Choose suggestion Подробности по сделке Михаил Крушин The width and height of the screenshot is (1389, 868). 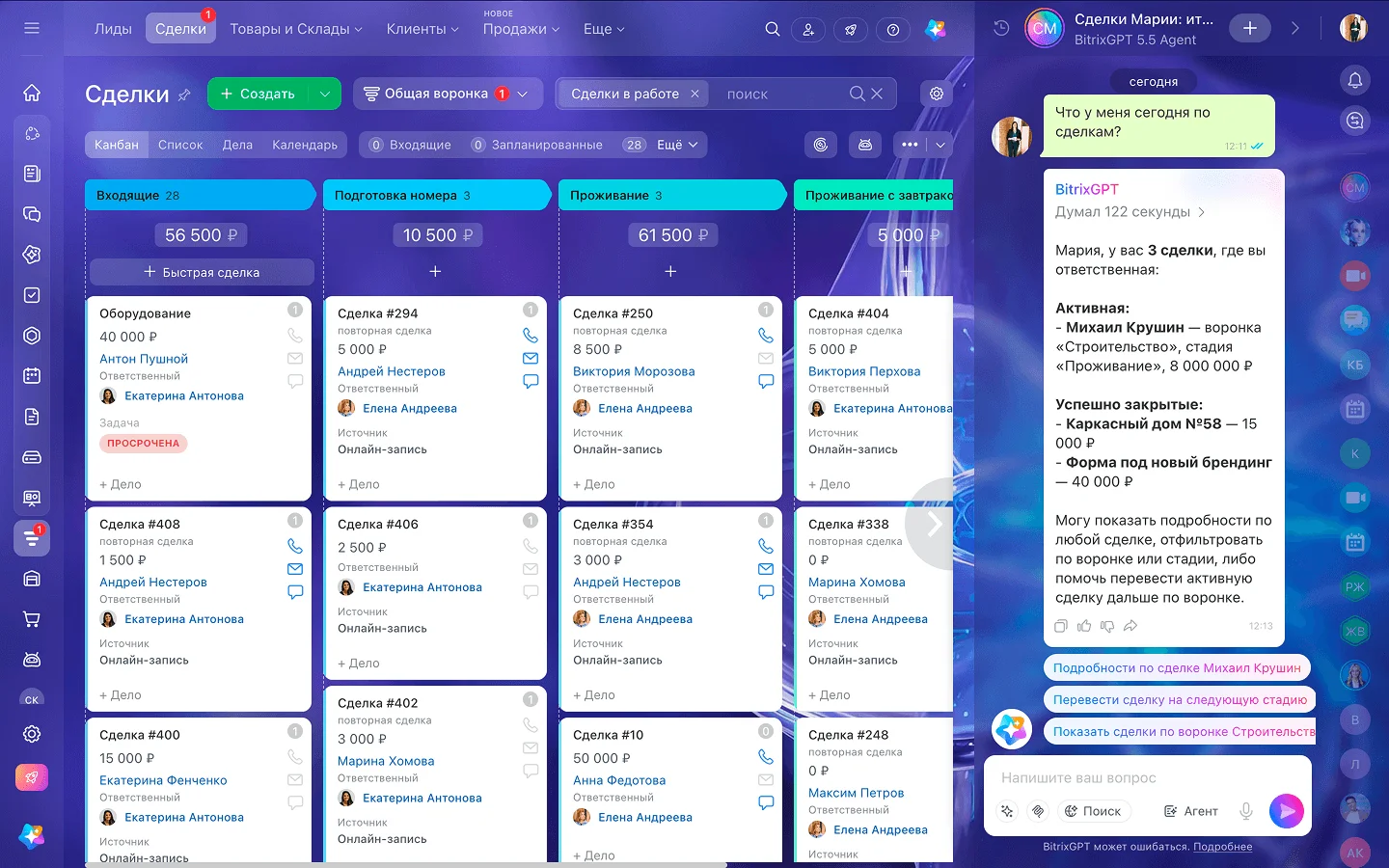click(1177, 667)
